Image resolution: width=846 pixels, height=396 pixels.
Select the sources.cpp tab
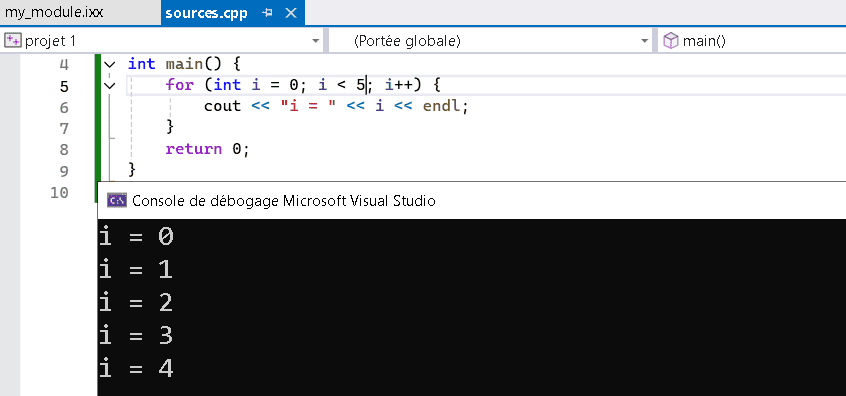pyautogui.click(x=206, y=13)
